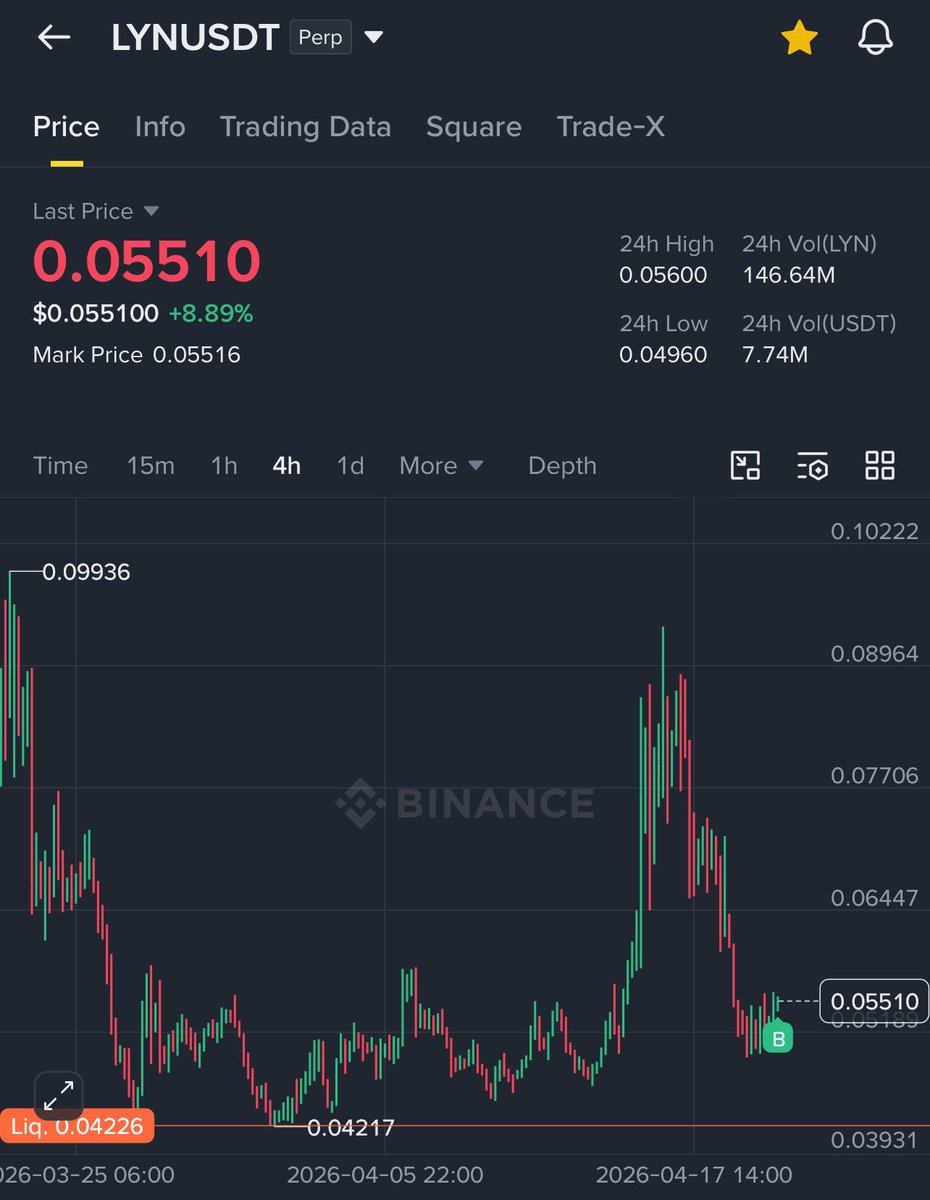Click the 0.10222 price axis label

click(874, 531)
